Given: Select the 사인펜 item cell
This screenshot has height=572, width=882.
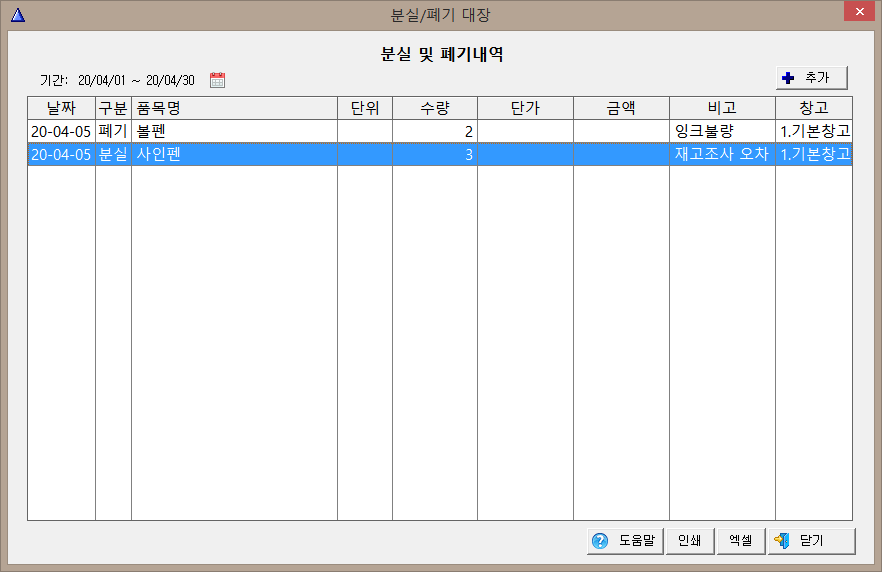Looking at the screenshot, I should coord(234,154).
